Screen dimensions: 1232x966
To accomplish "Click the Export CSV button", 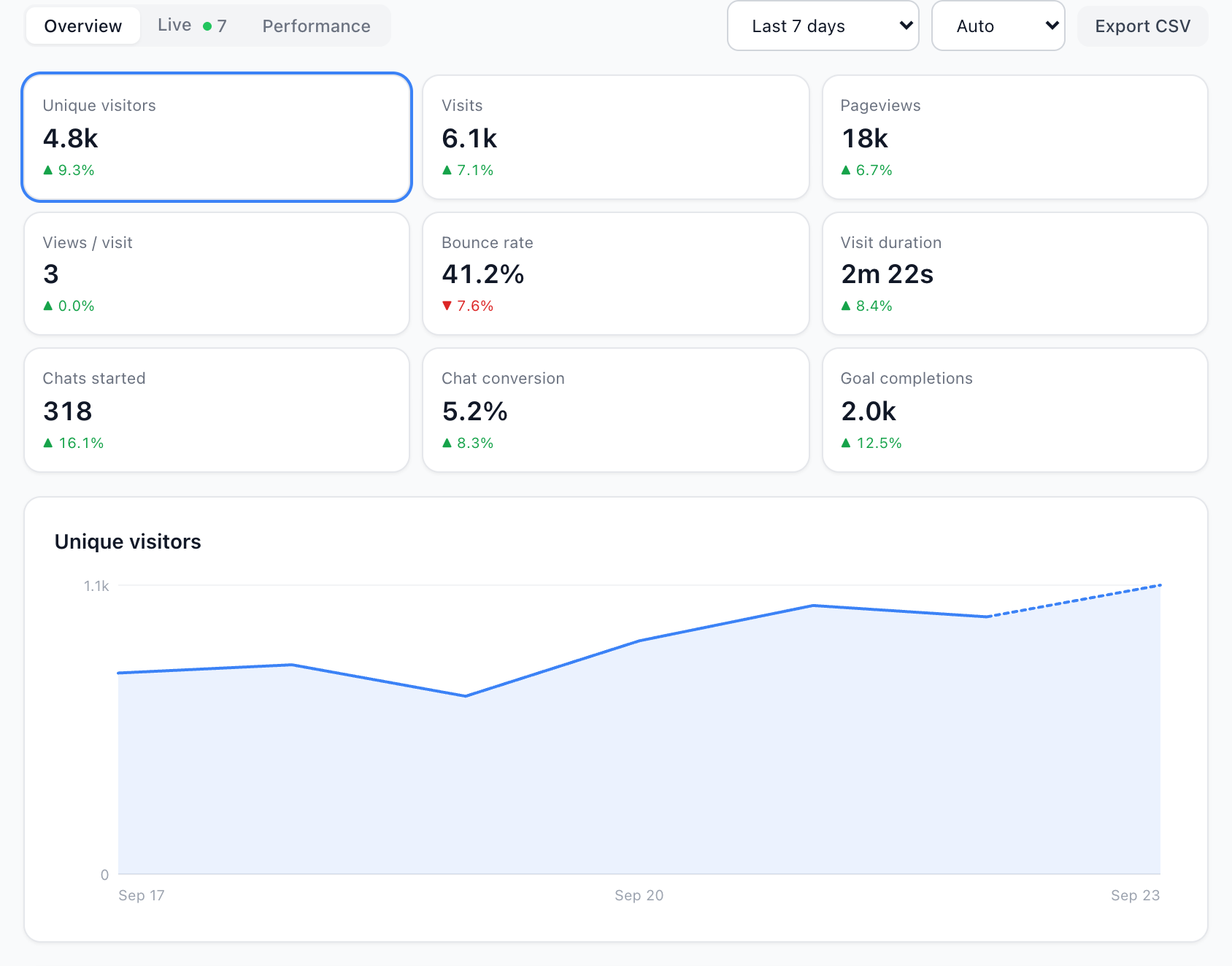I will [1142, 26].
